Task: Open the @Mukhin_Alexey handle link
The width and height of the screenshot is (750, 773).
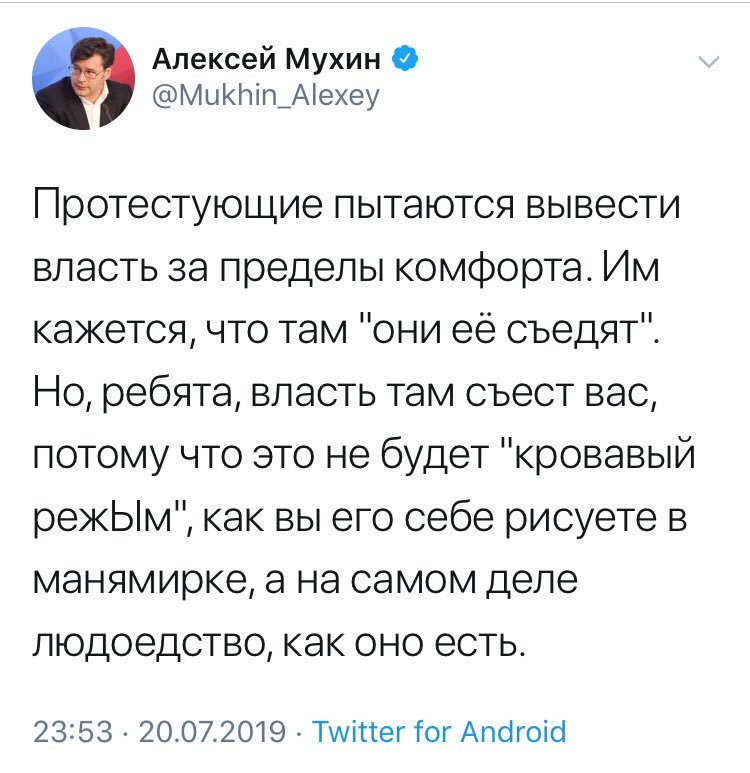Action: (x=266, y=95)
